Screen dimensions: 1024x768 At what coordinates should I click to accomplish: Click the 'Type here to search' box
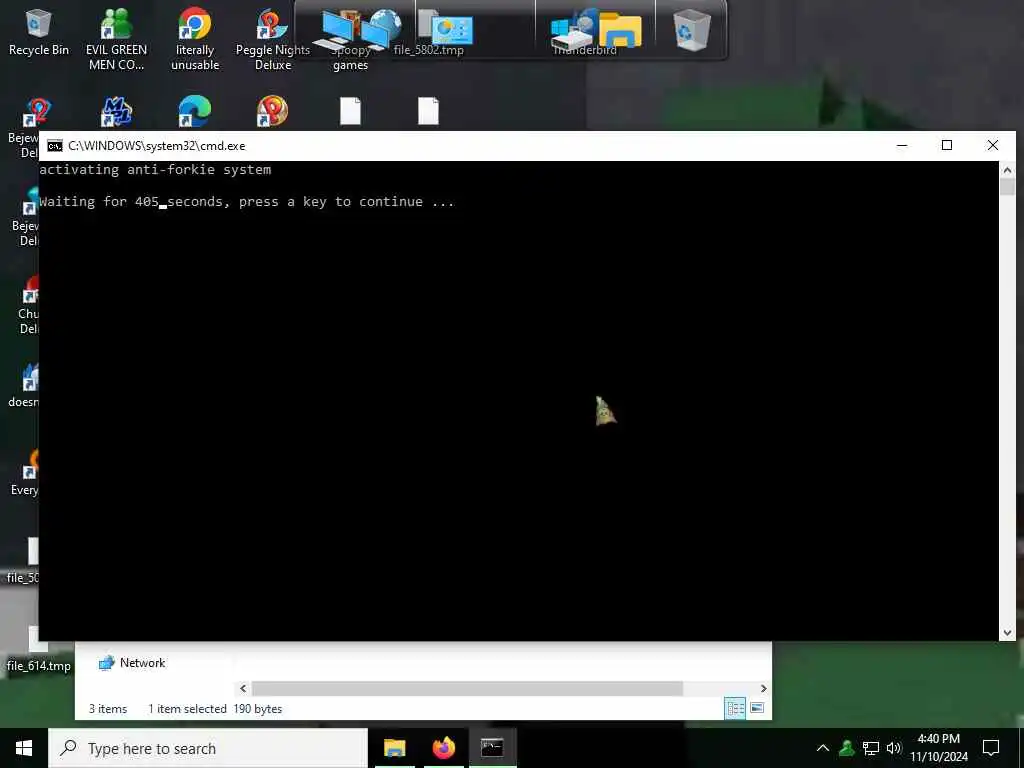point(208,748)
